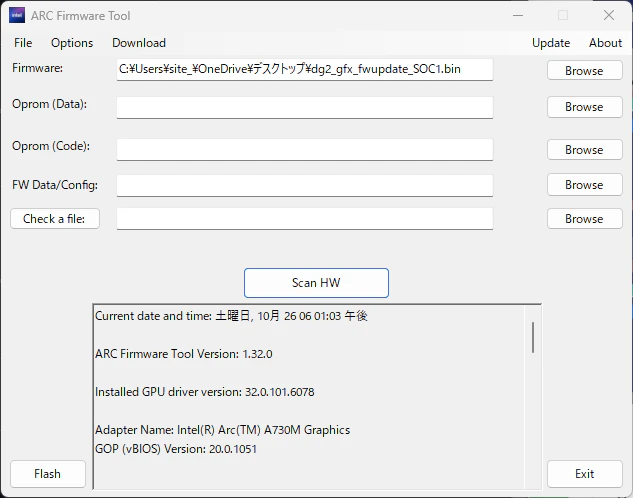Click the Firmware path input field
The image size is (633, 498).
(x=305, y=69)
